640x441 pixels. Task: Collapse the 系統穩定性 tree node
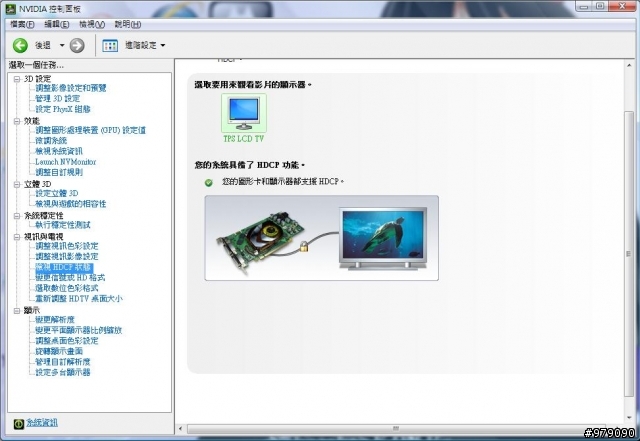(17, 216)
